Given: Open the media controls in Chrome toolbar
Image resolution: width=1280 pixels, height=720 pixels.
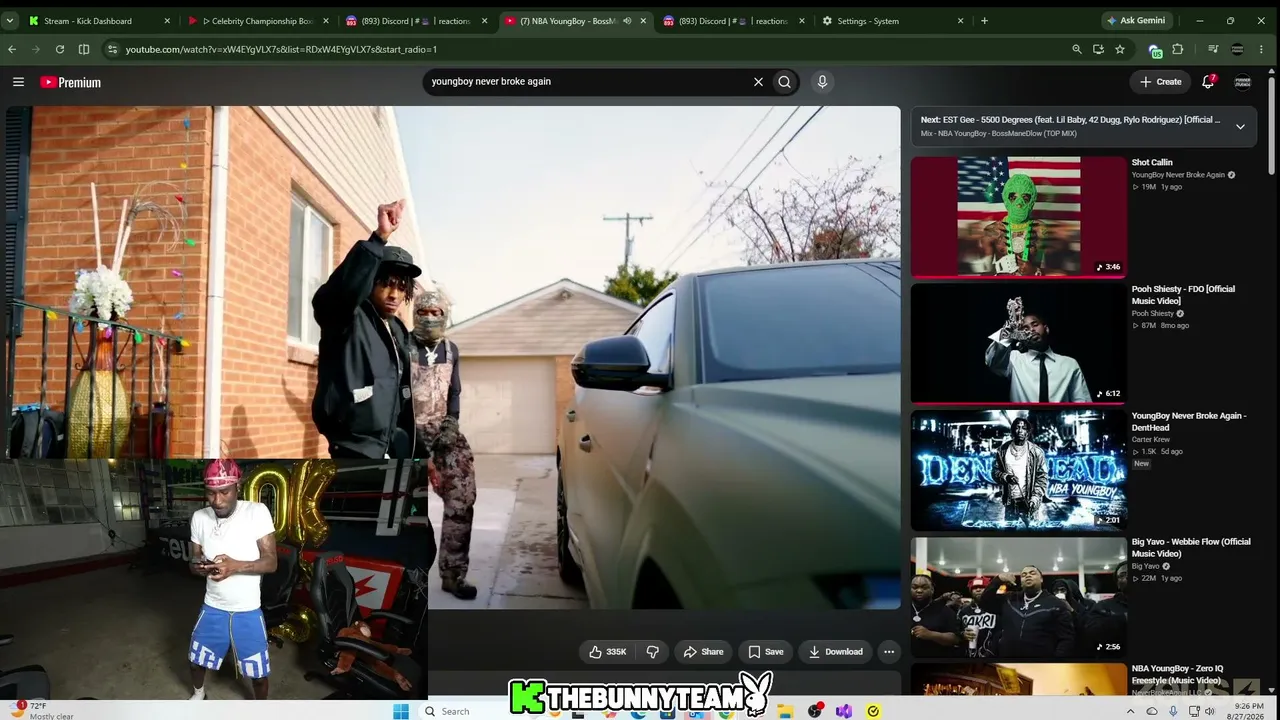Looking at the screenshot, I should coord(1213,49).
